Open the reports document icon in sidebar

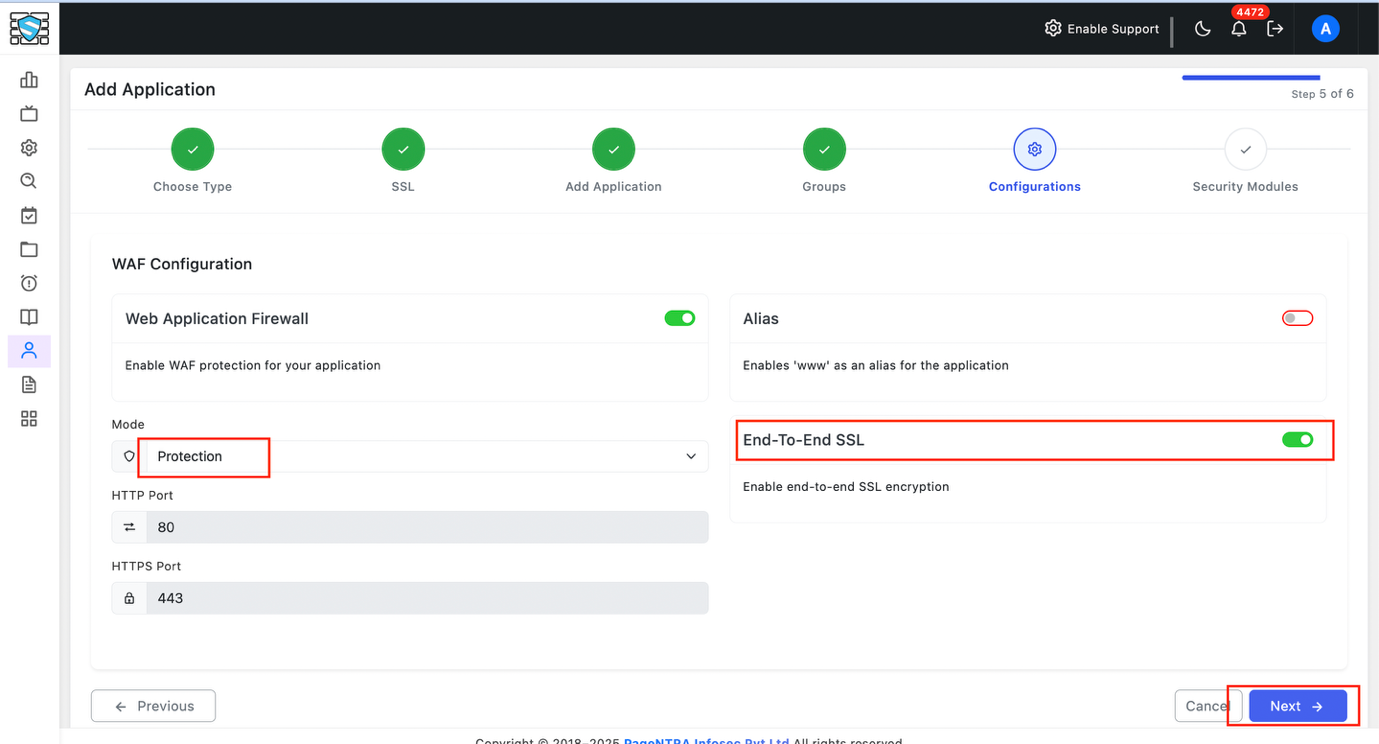[28, 384]
